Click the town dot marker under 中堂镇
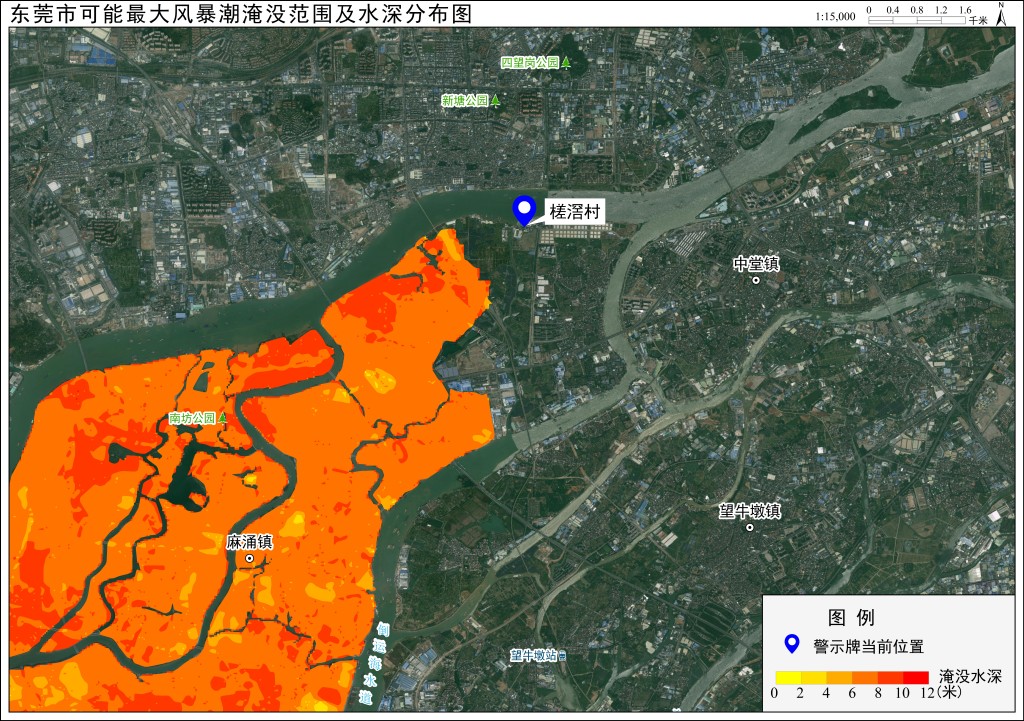 click(x=756, y=281)
